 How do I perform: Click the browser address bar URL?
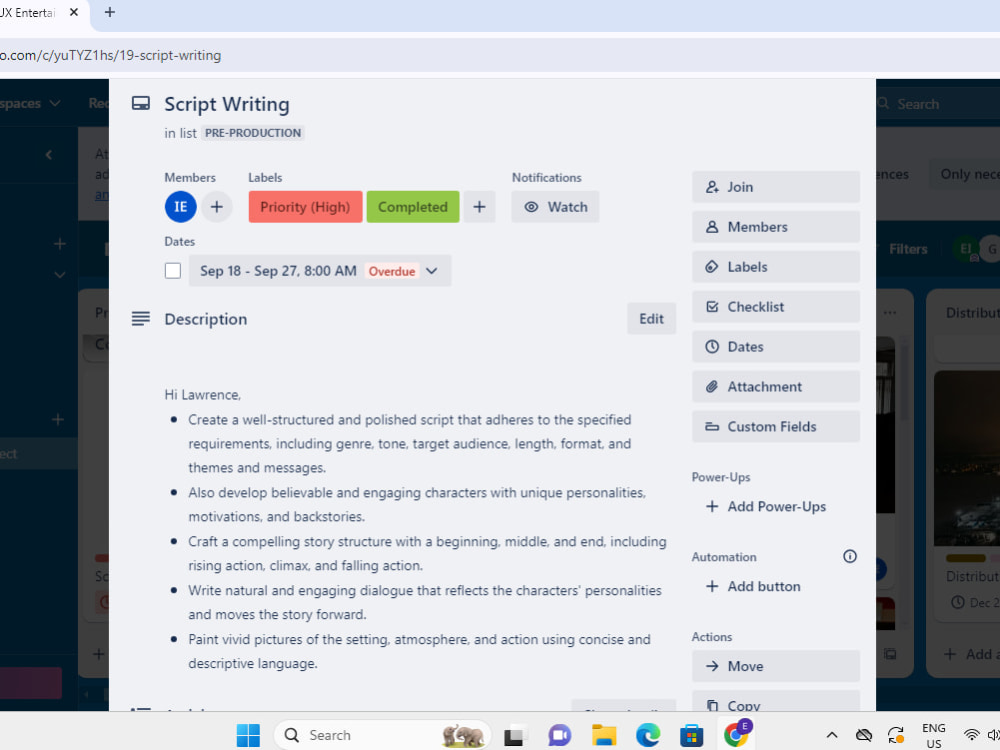click(110, 55)
